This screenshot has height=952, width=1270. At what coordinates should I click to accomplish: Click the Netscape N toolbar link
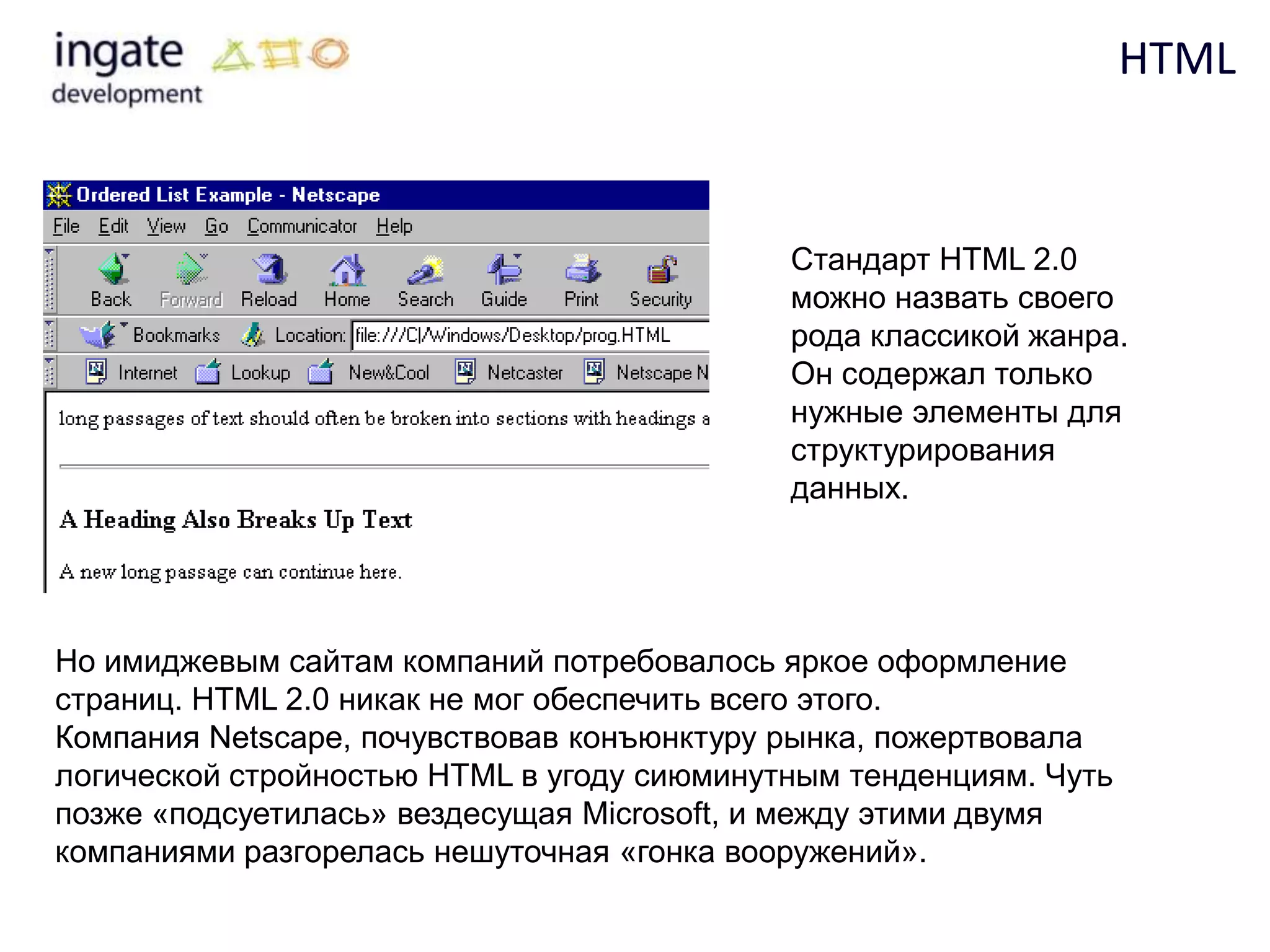662,372
